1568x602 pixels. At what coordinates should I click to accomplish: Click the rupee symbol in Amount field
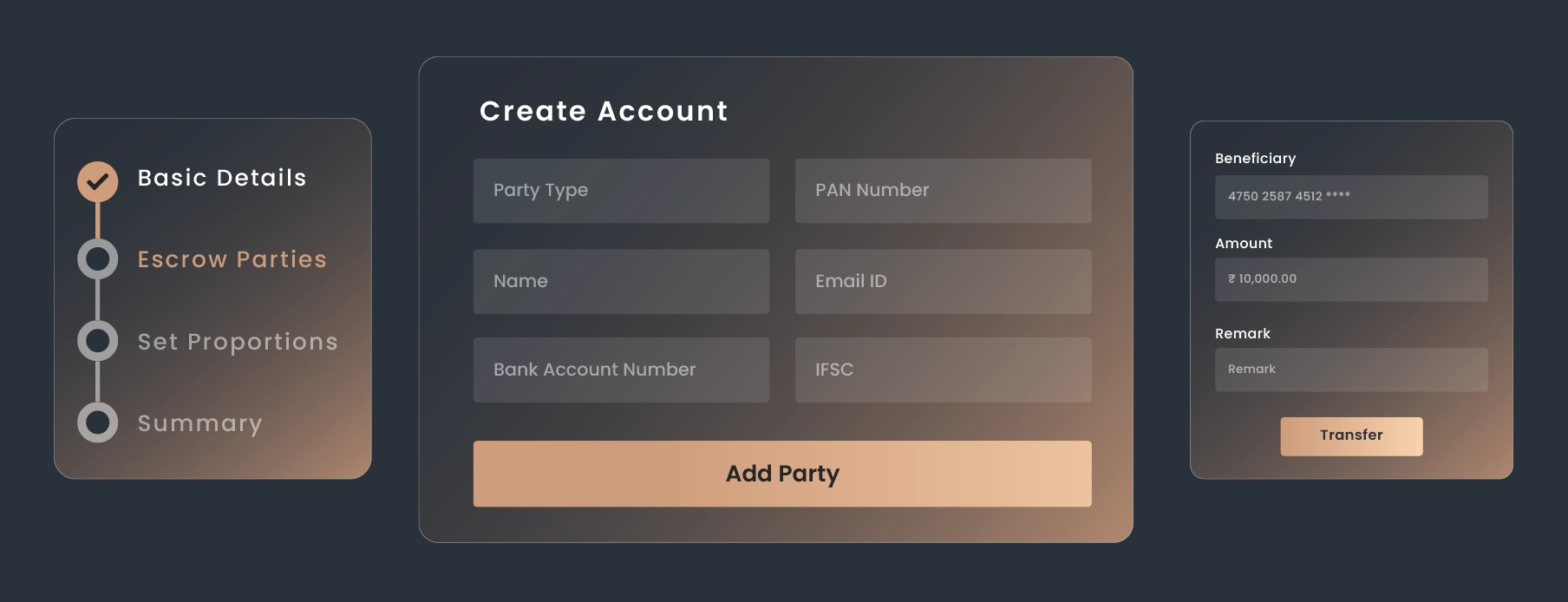pyautogui.click(x=1232, y=279)
